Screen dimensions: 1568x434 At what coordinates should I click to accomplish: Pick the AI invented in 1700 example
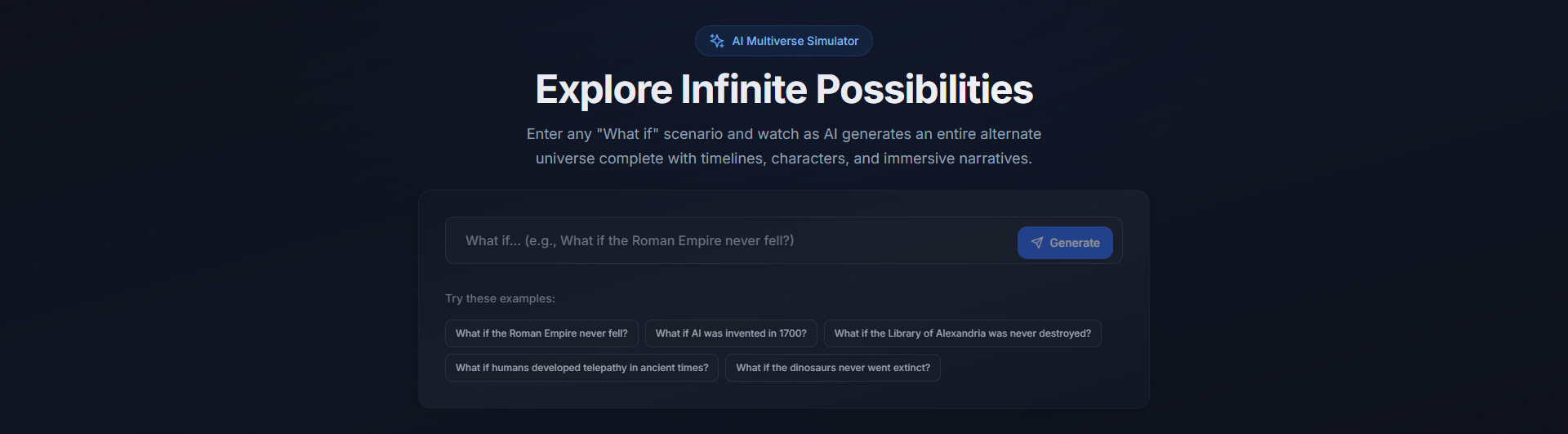click(731, 333)
